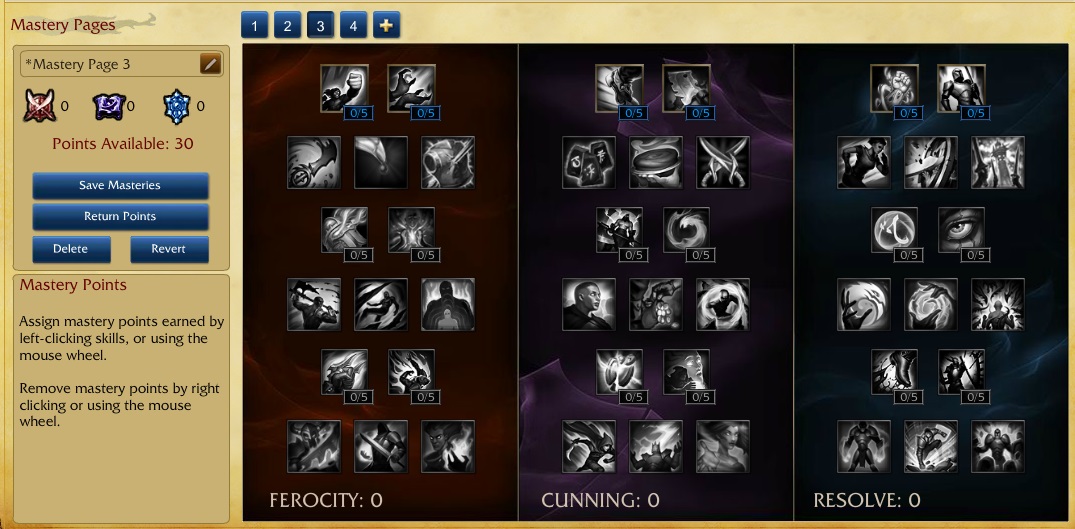
Task: Switch to mastery page tab 2
Action: (x=287, y=25)
